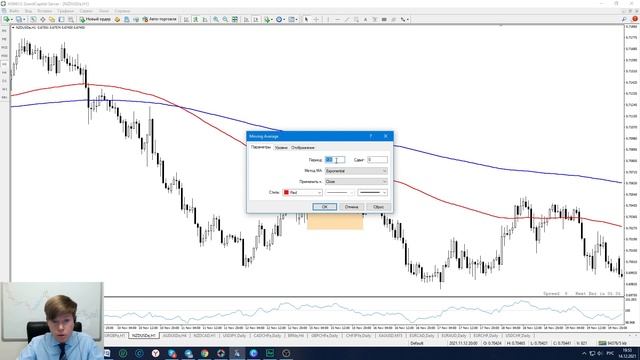This screenshot has width=640, height=360.
Task: Select the Параметры tab in dialog
Action: 261,147
